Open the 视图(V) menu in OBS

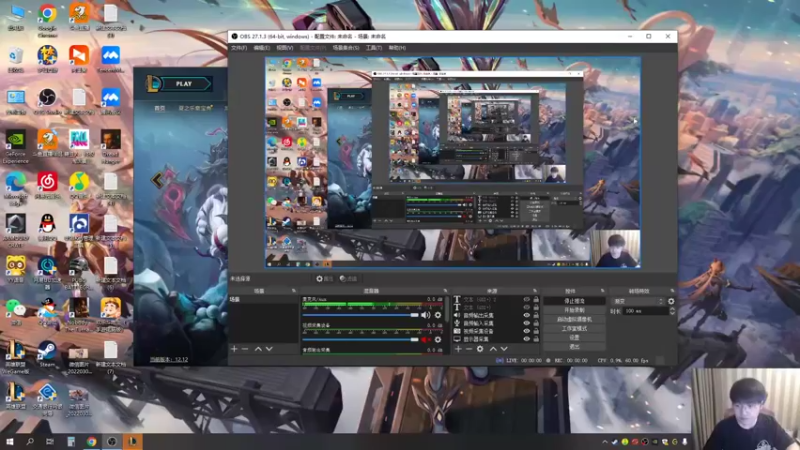pyautogui.click(x=285, y=48)
